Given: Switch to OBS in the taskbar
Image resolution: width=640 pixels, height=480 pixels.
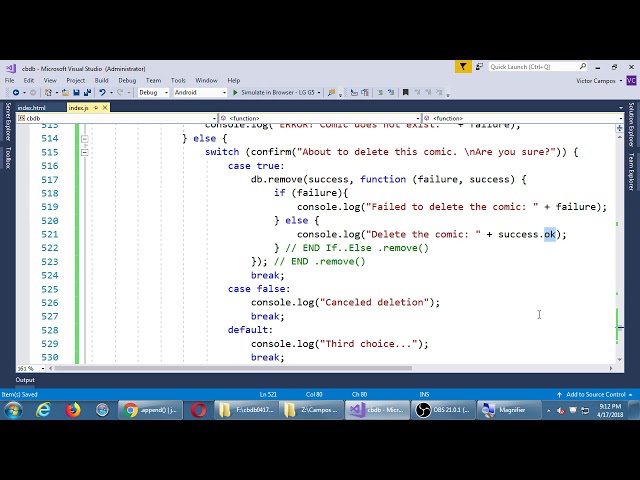Looking at the screenshot, I should pyautogui.click(x=440, y=410).
